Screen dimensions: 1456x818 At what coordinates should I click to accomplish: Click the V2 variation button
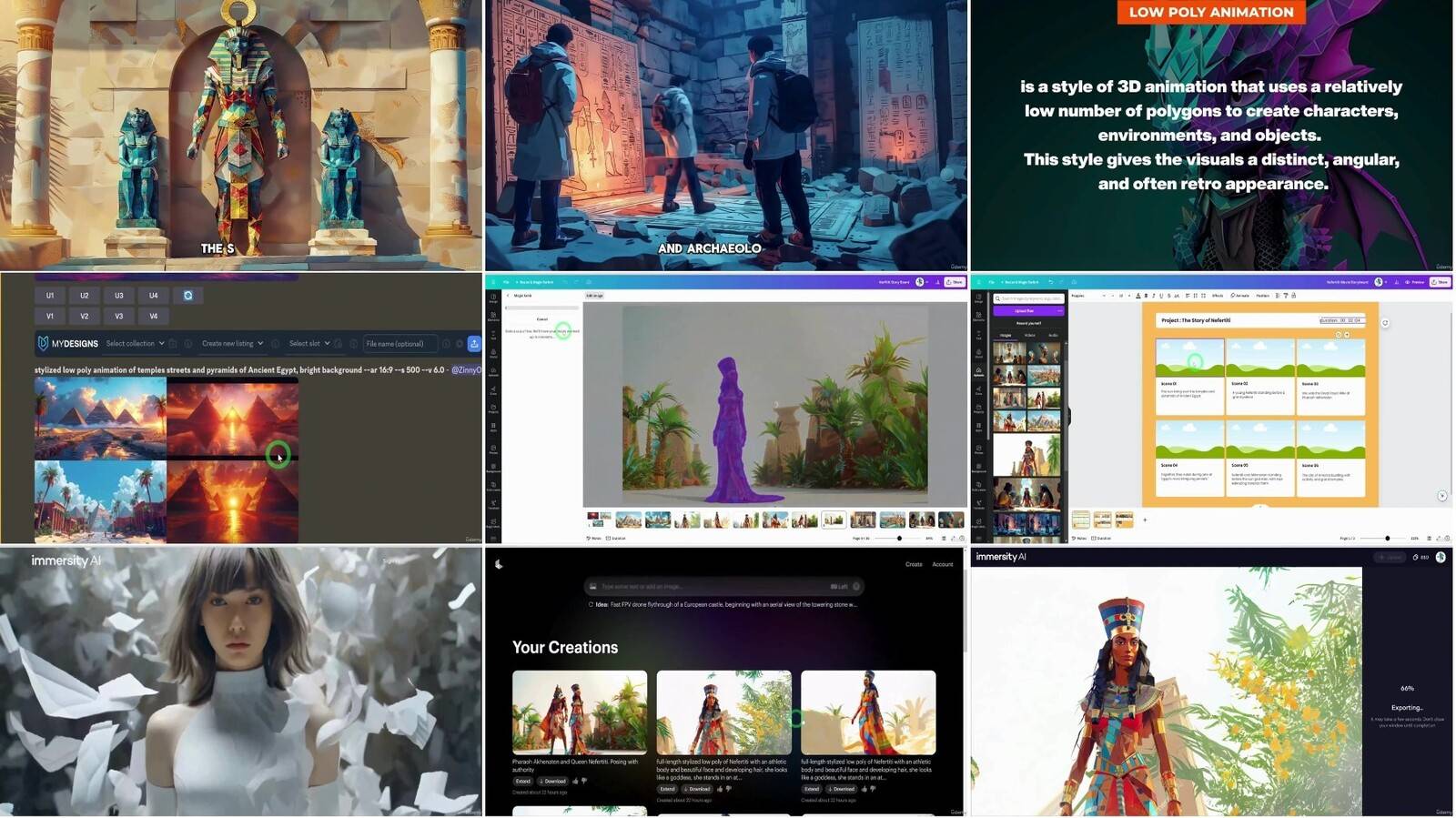[85, 316]
